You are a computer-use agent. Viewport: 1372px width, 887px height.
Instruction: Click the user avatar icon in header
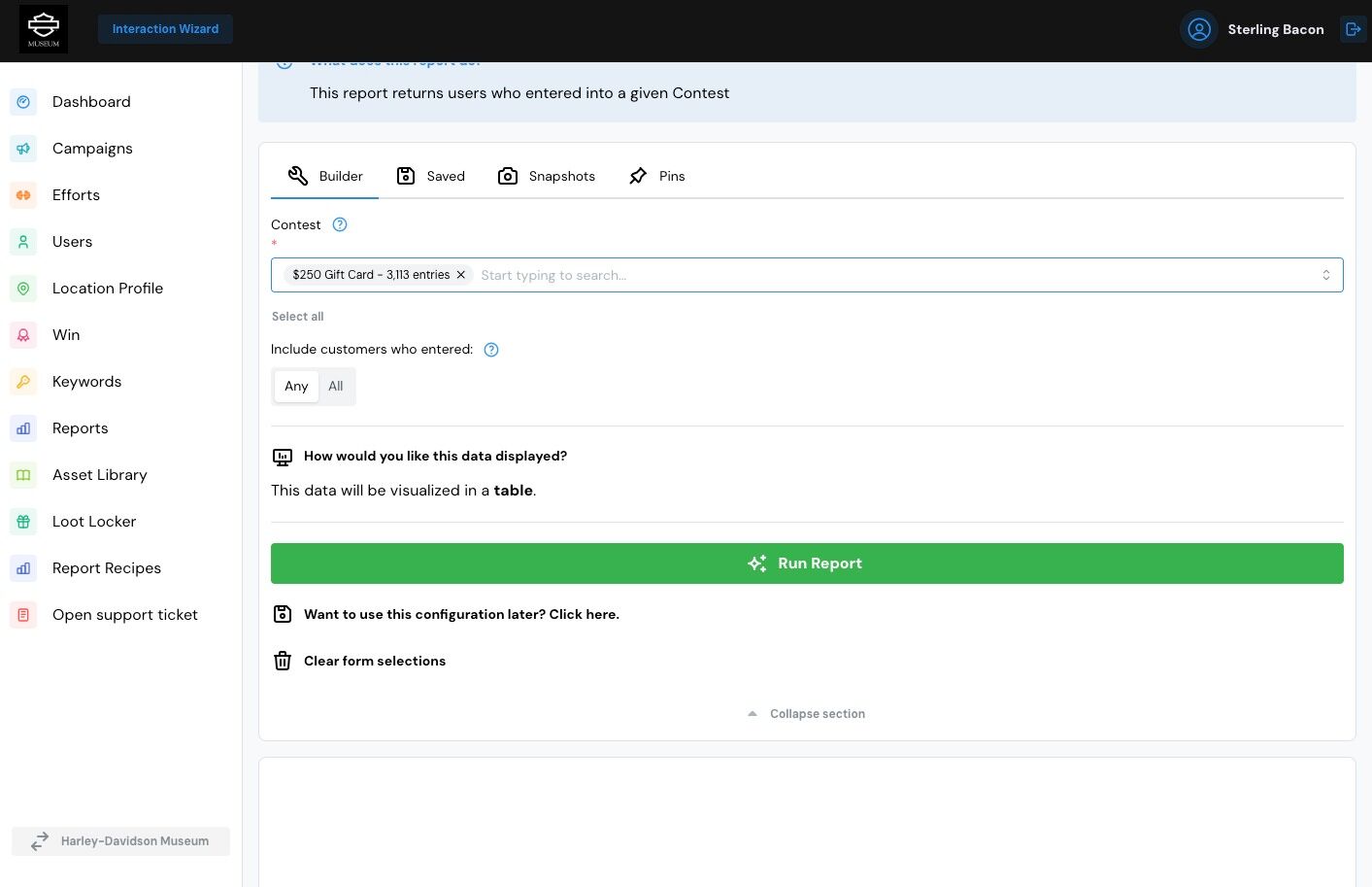(1199, 29)
